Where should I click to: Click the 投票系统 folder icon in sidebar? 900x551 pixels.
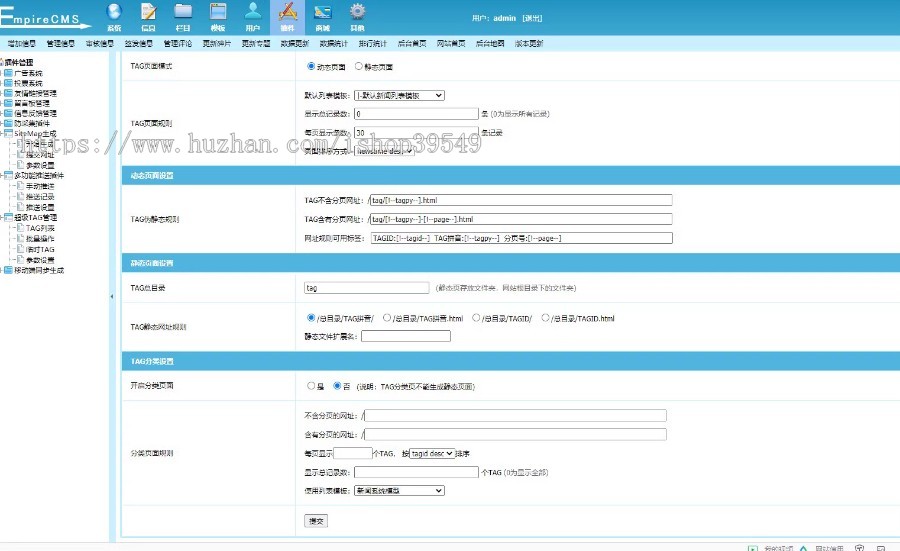coord(8,83)
